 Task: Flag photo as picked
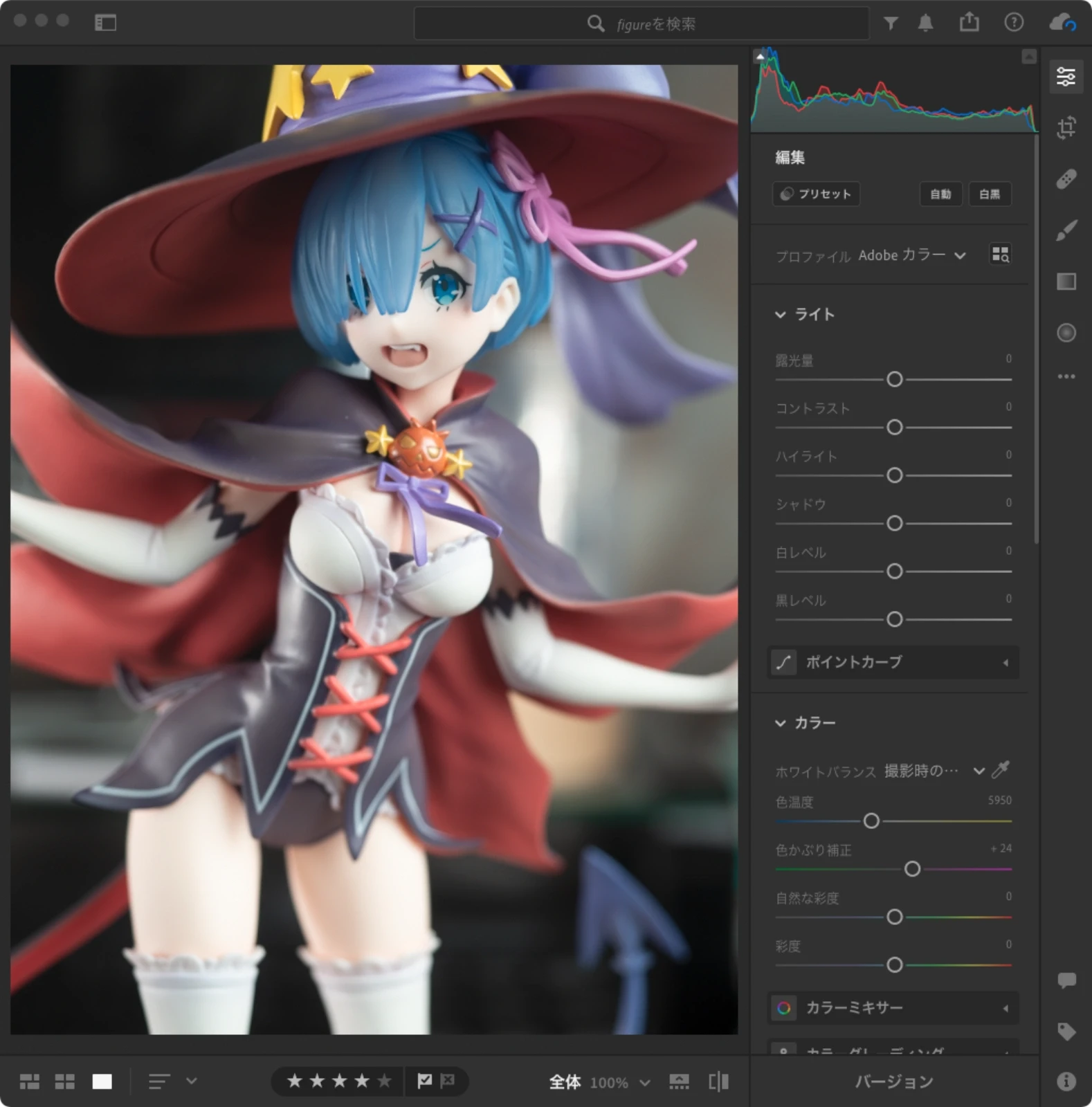424,1081
